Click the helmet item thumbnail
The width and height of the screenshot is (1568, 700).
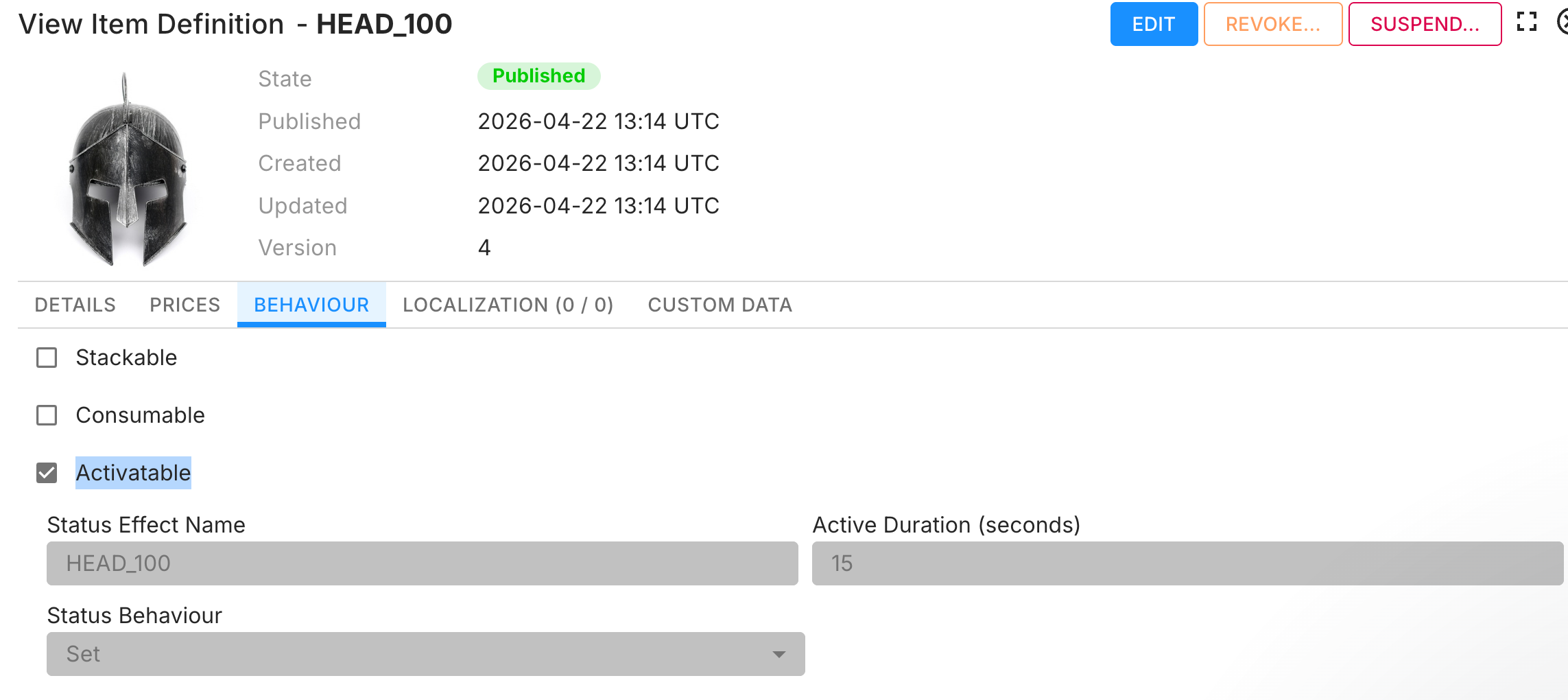click(x=127, y=168)
